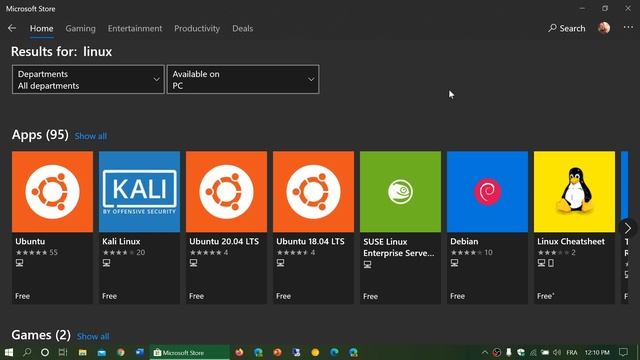Select the Linux Cheatsheet penguin icon
The height and width of the screenshot is (360, 640).
click(574, 191)
